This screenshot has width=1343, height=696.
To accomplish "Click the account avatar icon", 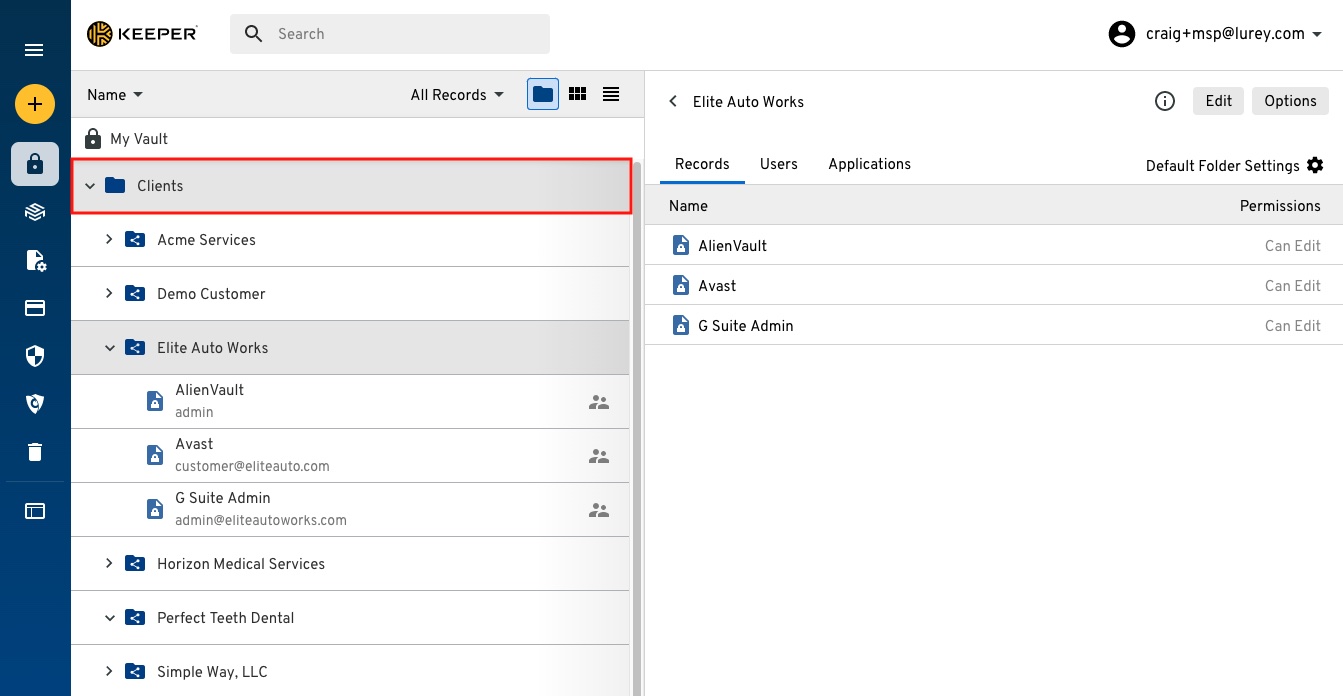I will click(1122, 34).
